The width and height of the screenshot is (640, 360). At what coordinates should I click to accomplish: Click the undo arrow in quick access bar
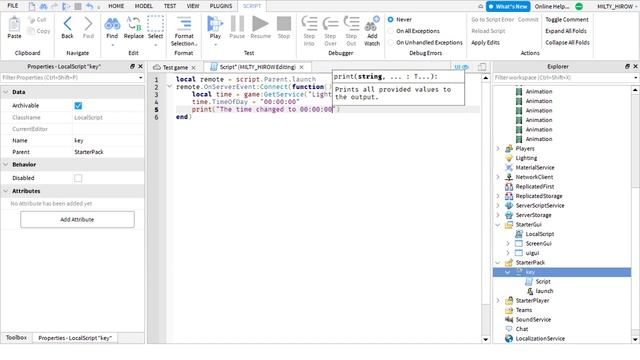(89, 6)
